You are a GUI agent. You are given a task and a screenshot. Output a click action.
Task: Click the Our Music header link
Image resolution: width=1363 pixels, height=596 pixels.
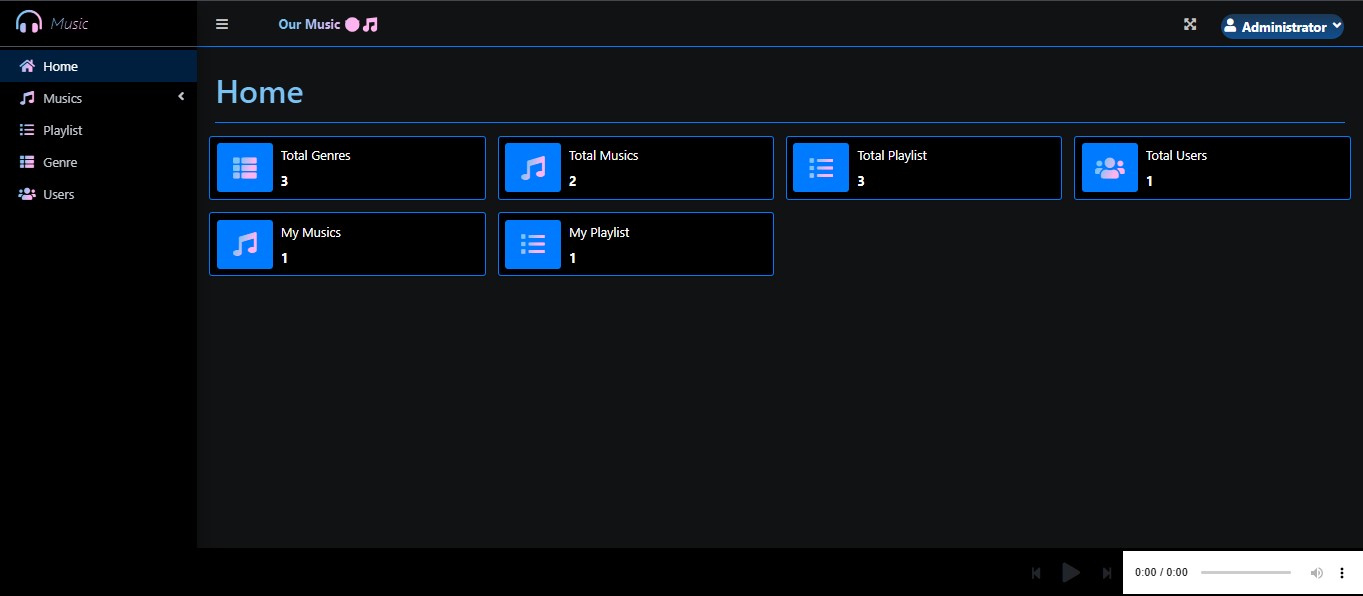(x=328, y=24)
